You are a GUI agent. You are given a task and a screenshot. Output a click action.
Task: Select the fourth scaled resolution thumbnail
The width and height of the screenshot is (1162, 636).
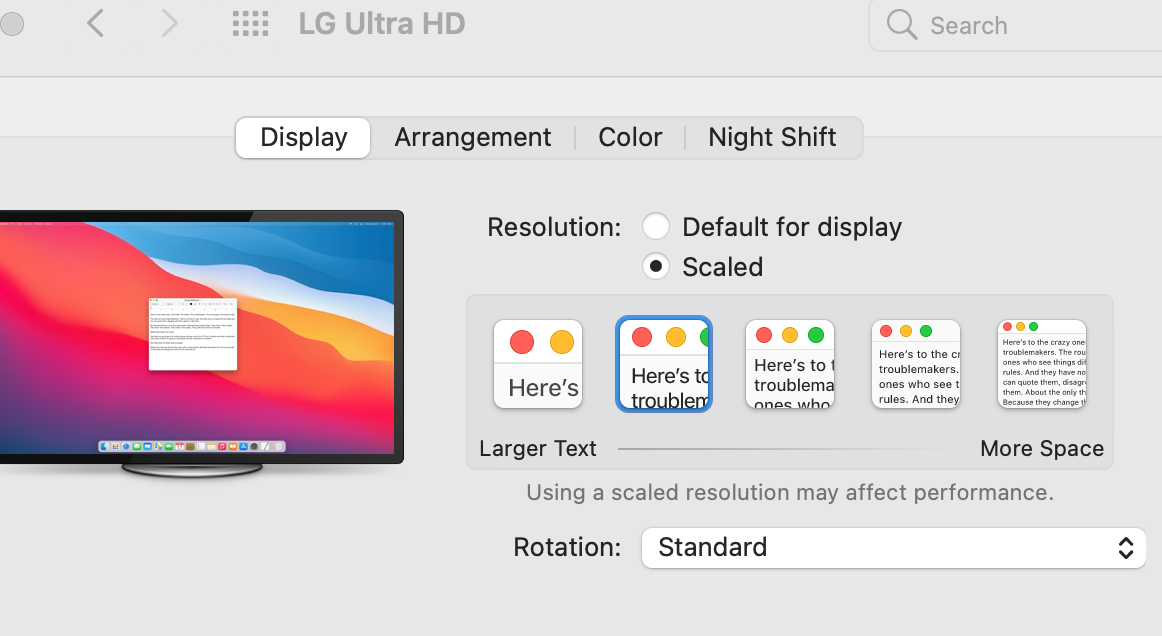916,364
